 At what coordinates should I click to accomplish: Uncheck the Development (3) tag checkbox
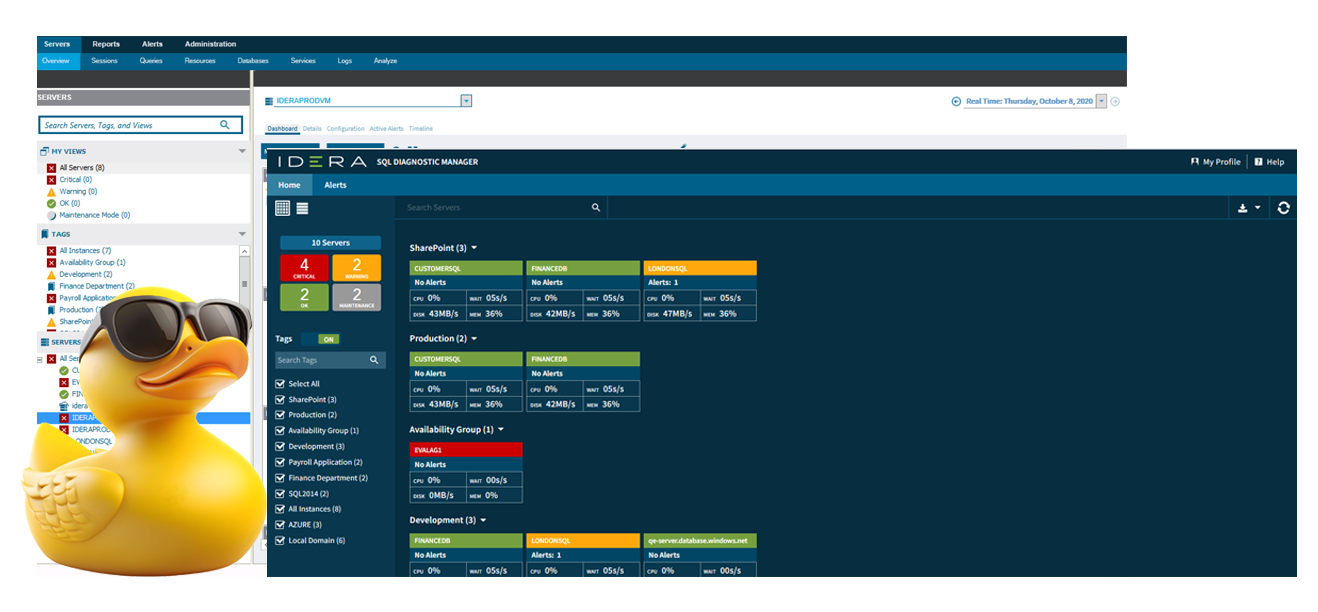[280, 446]
